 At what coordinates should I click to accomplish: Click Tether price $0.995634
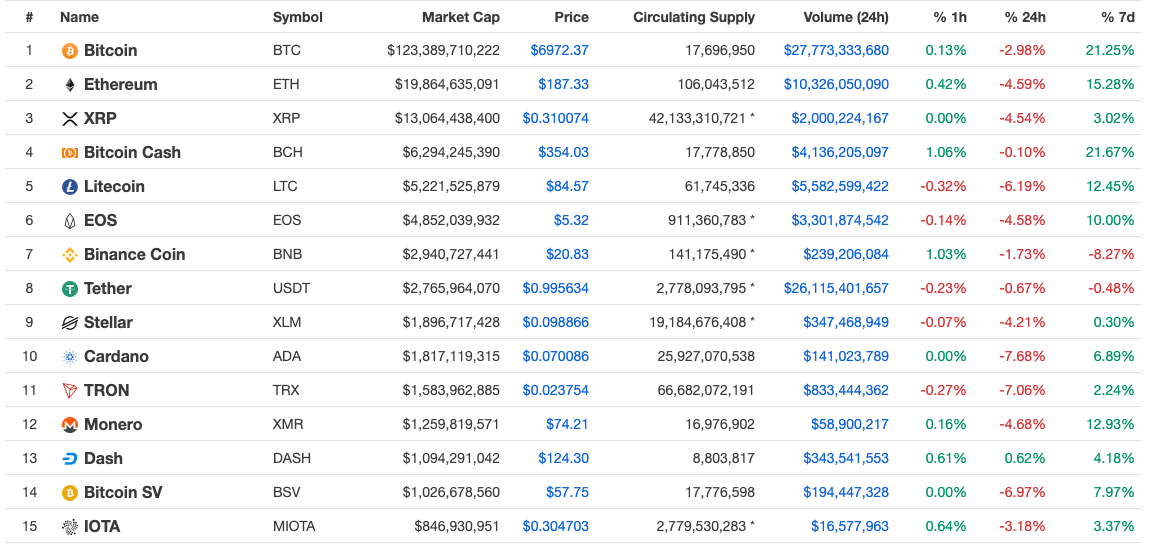point(556,288)
